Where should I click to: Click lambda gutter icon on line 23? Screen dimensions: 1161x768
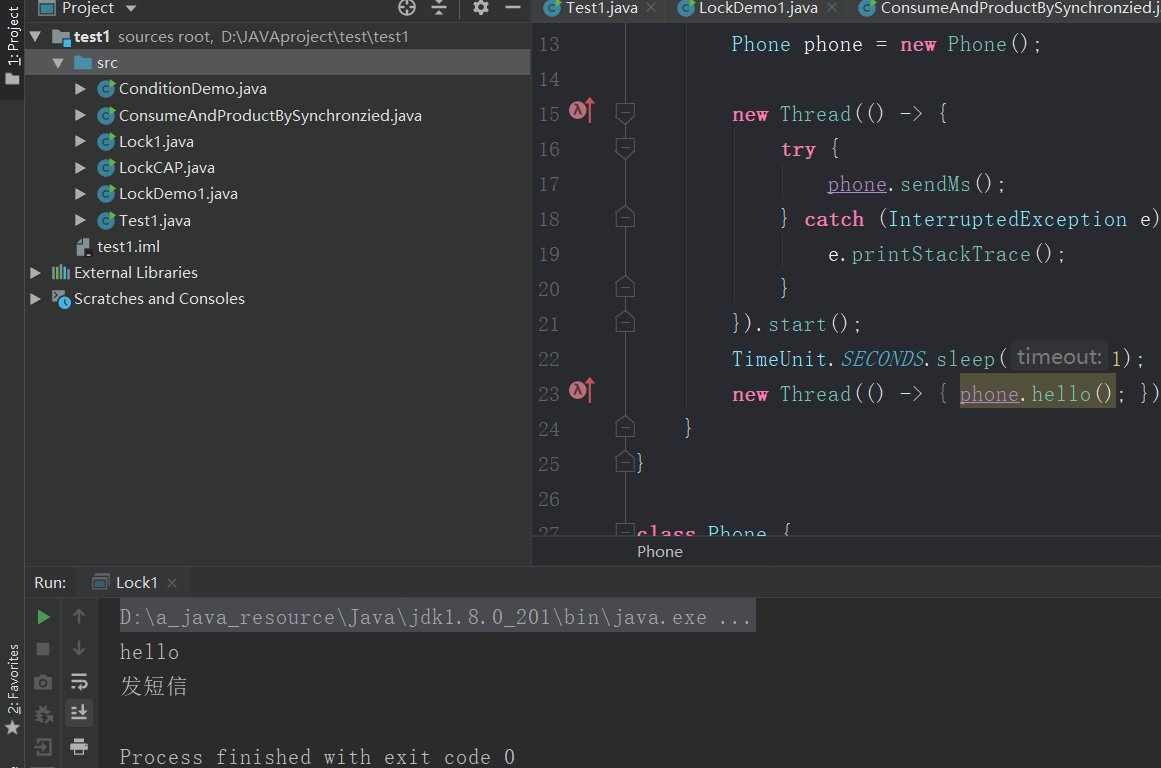[581, 390]
